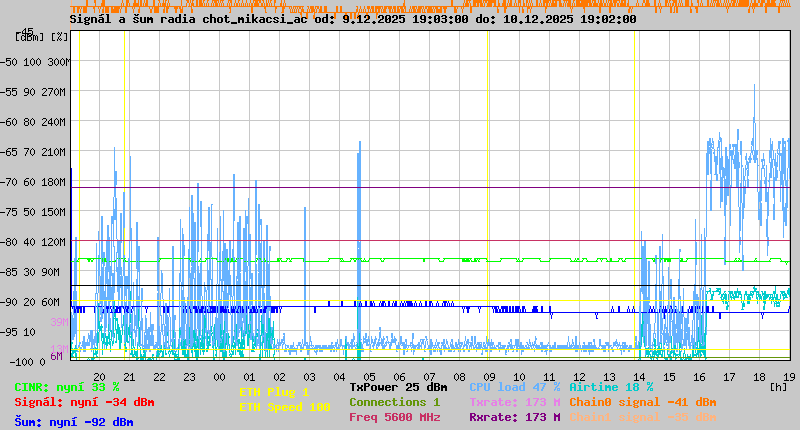Screen dimensions: 800x430
Task: Select the 'Signál: nyní -34 dBm' legend entry
Action: [84, 402]
